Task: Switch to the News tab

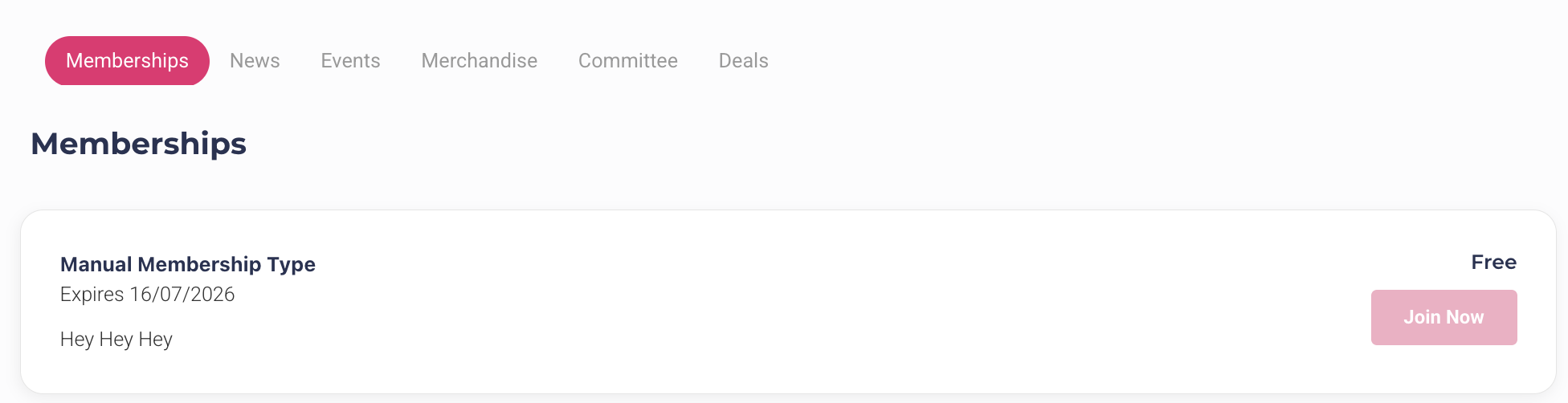Action: pos(255,61)
